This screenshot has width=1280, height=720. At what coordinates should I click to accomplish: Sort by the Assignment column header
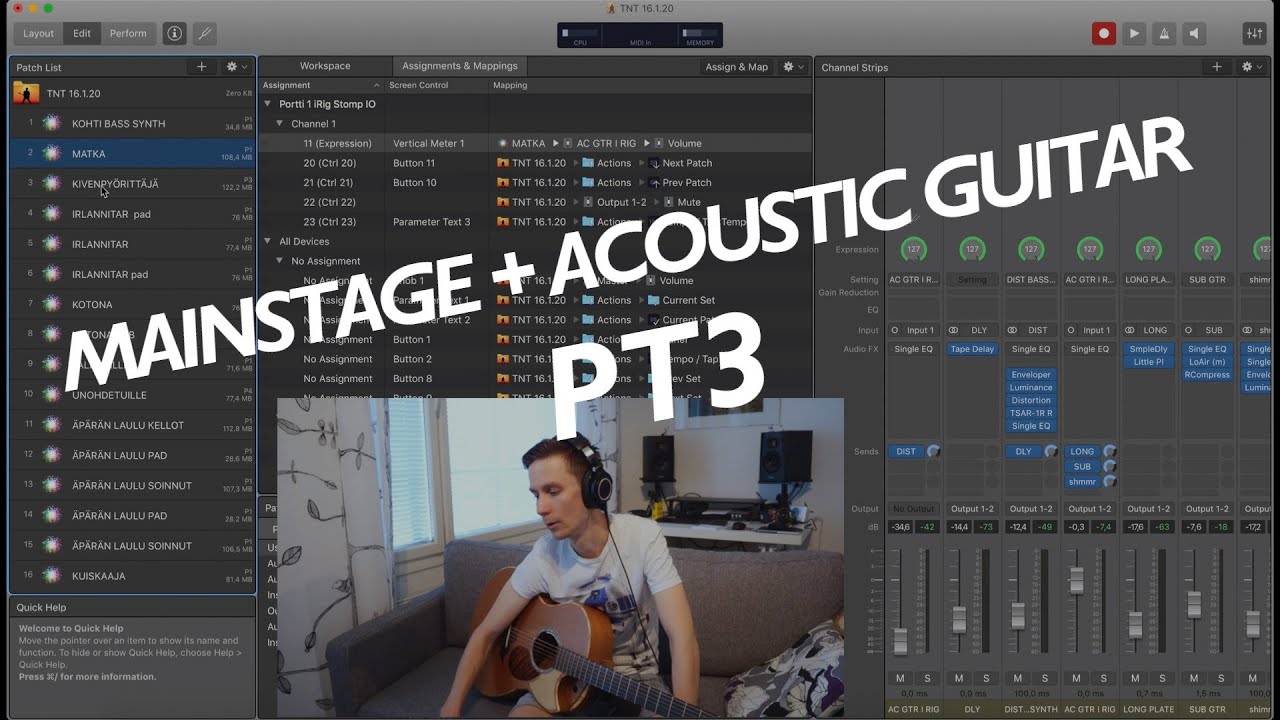pyautogui.click(x=321, y=85)
